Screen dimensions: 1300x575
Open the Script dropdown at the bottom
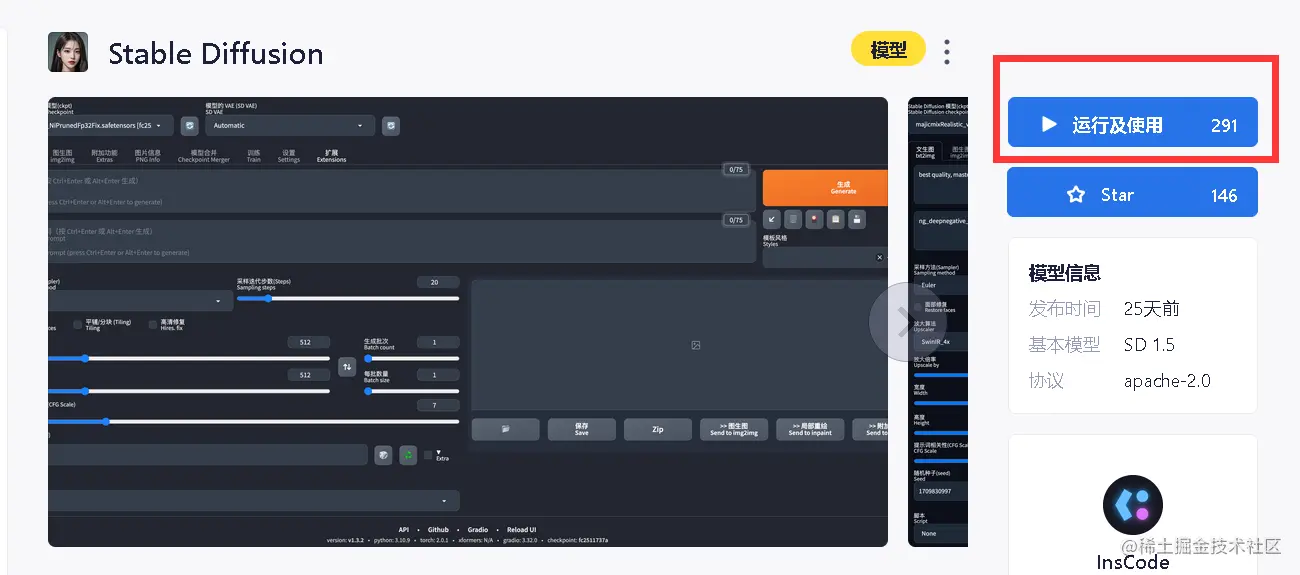254,500
